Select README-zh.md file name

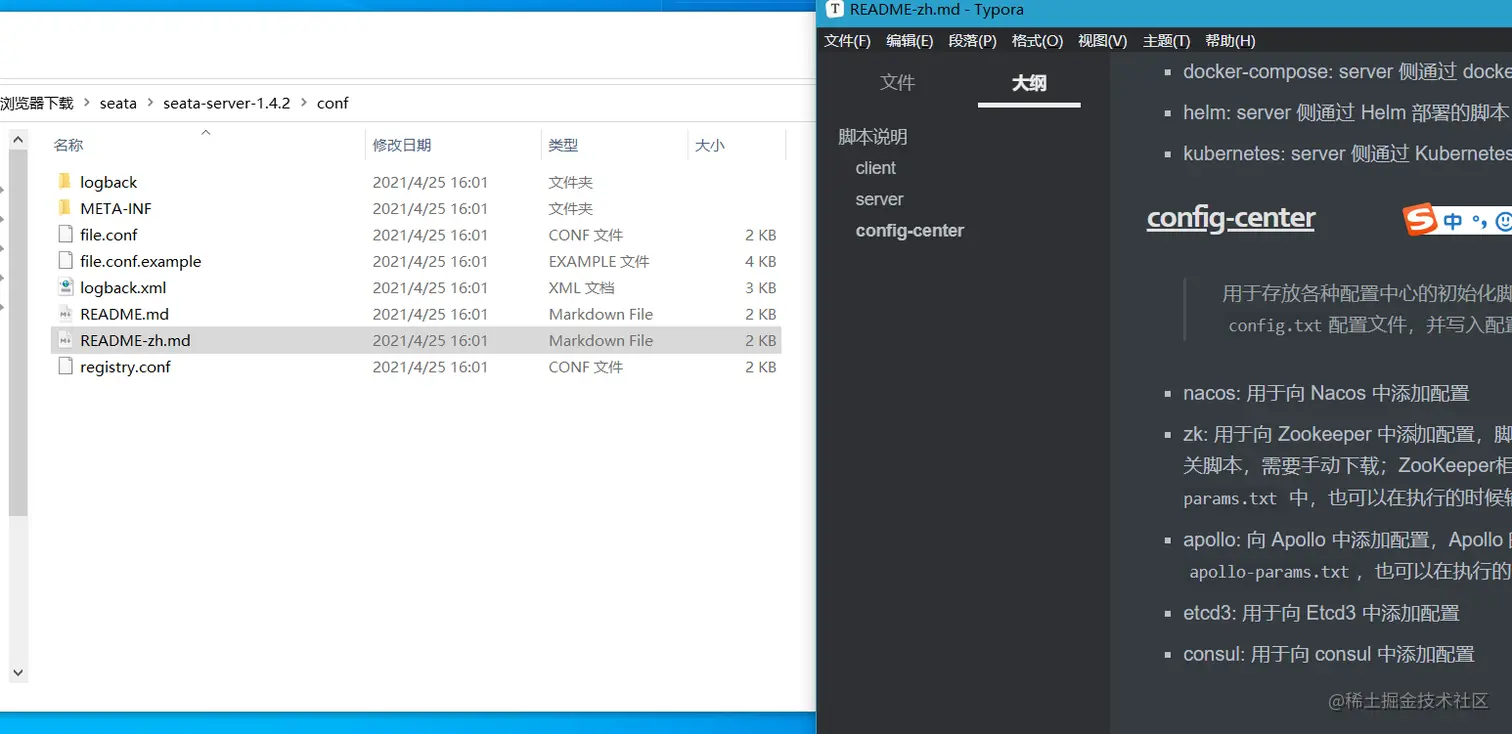135,340
